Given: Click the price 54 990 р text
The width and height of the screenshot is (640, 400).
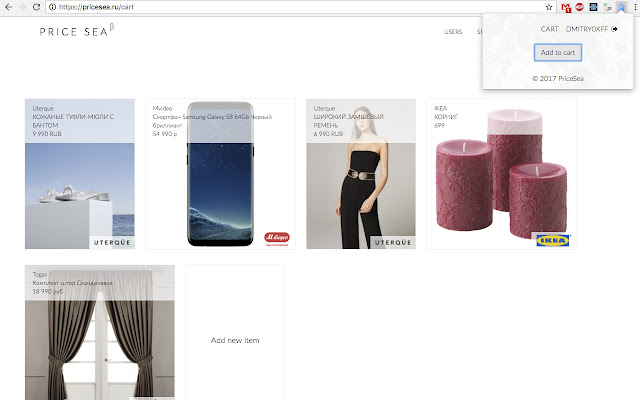Looking at the screenshot, I should pos(165,134).
